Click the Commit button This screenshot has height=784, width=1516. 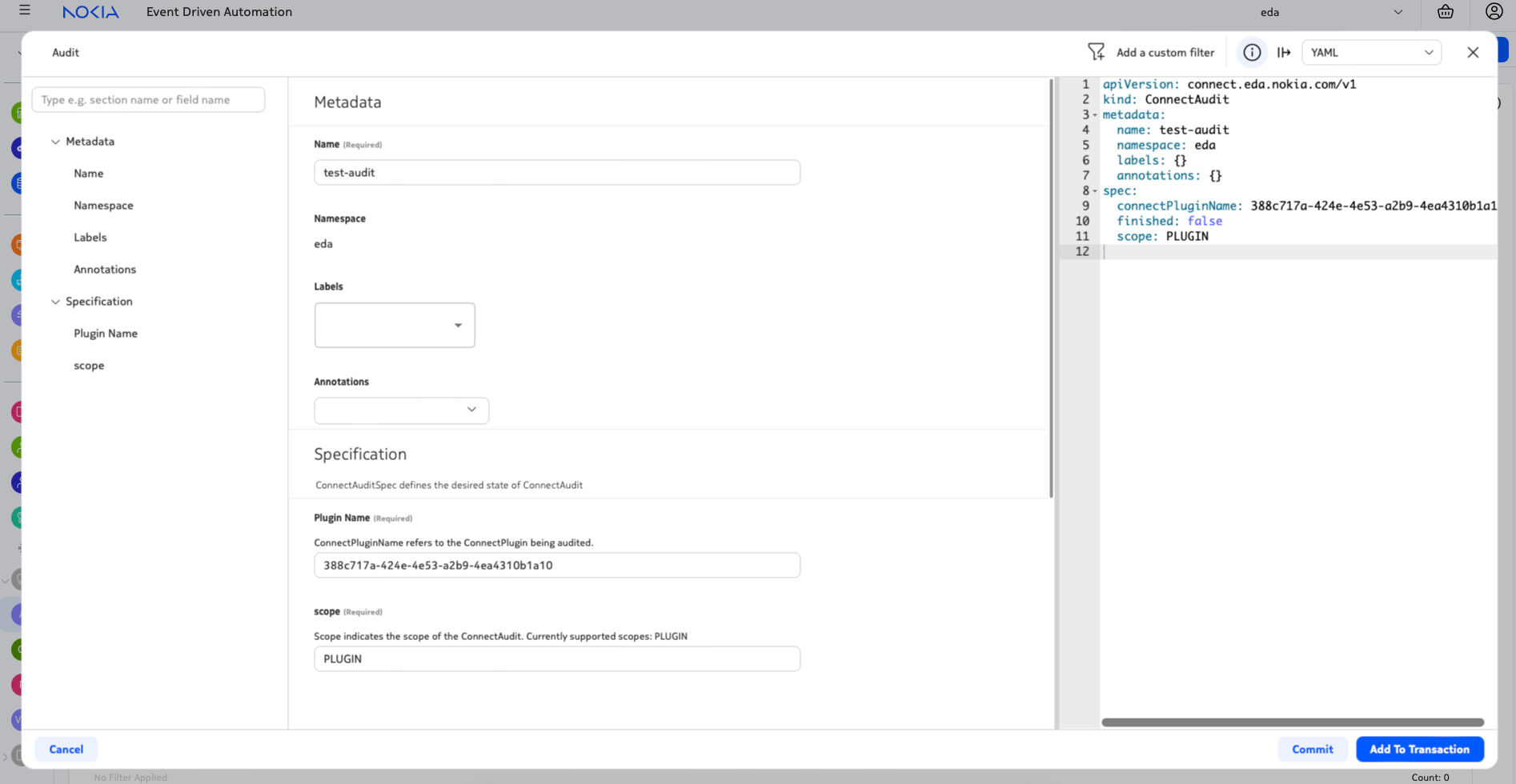(x=1312, y=749)
